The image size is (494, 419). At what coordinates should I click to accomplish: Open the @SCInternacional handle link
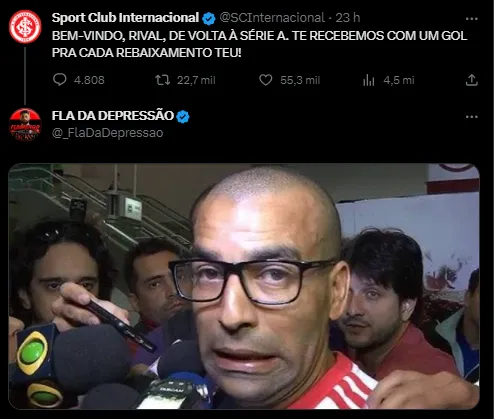[272, 18]
